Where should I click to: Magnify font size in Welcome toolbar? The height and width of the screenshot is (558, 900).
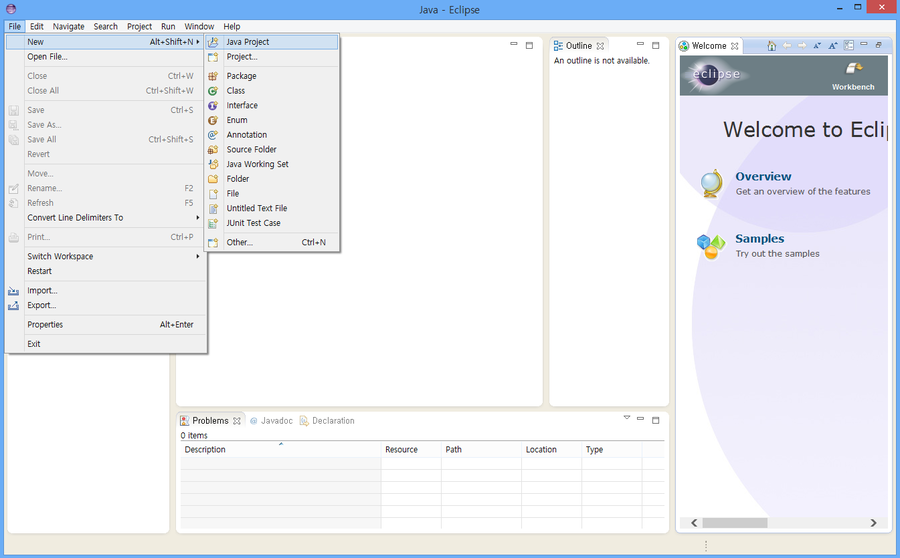coord(833,46)
